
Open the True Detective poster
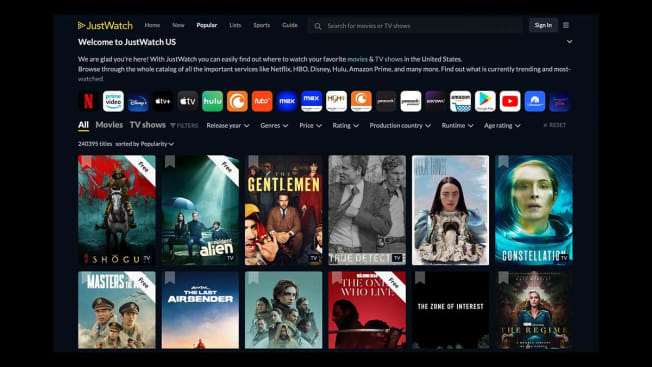click(x=367, y=210)
